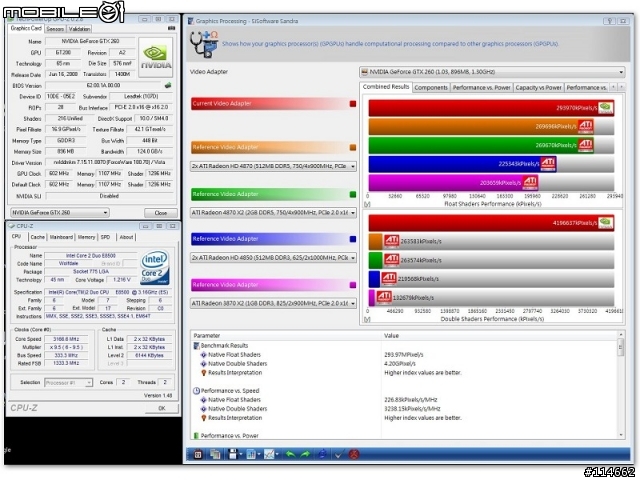The image size is (640, 480).
Task: Open the Mainboard tab in CPU-Z
Action: (x=61, y=237)
